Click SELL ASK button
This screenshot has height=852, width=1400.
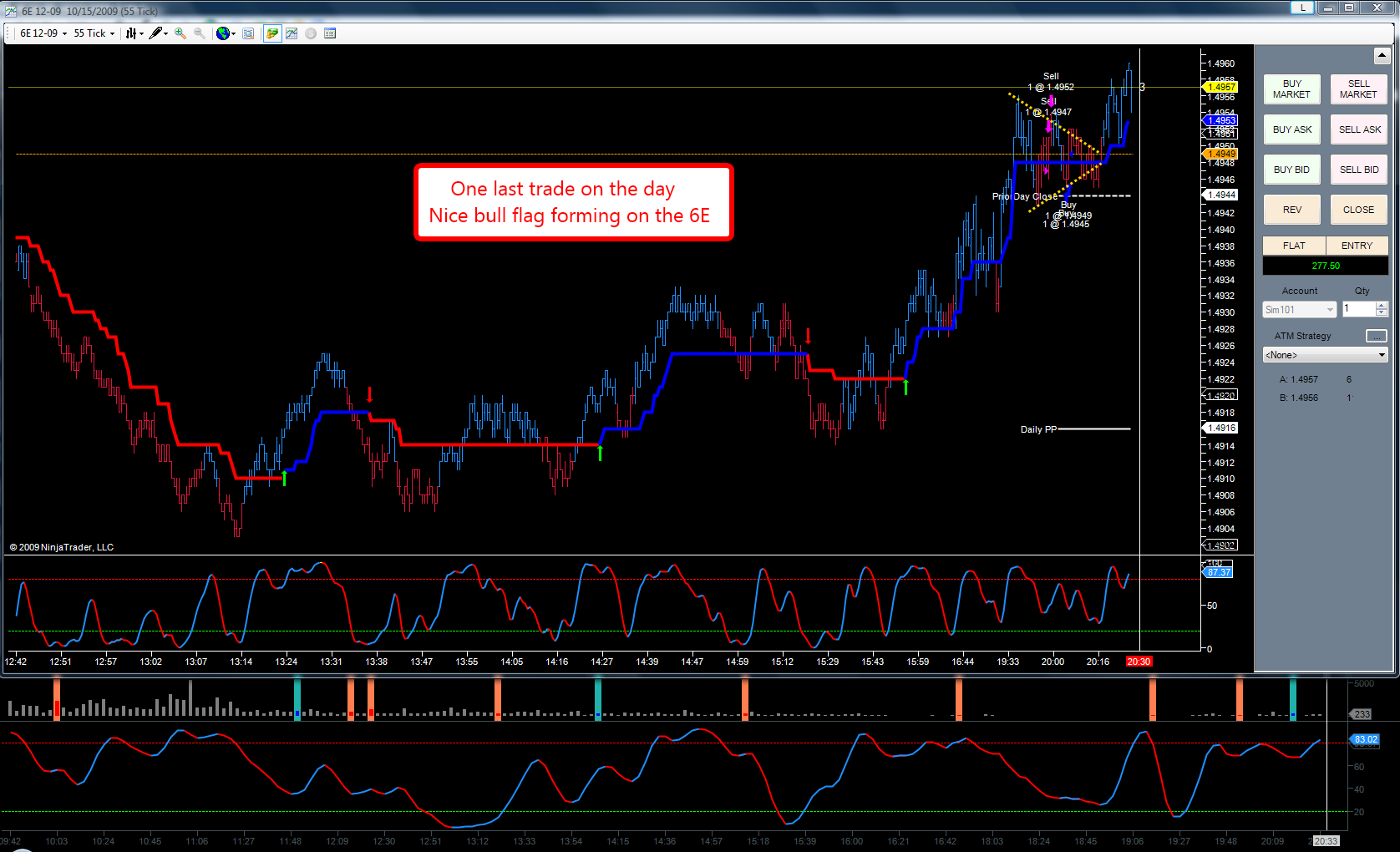click(x=1359, y=129)
